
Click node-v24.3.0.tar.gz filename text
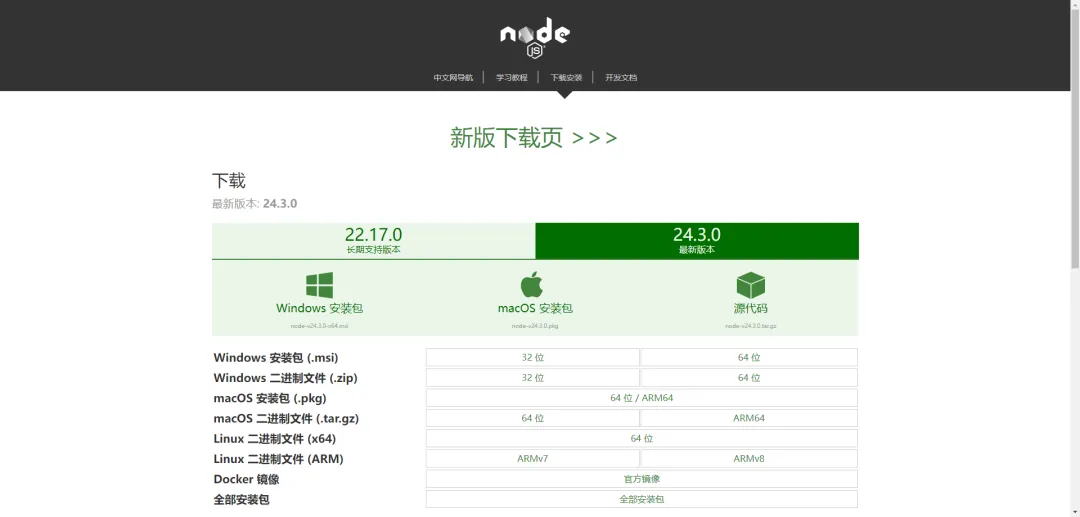tap(750, 326)
